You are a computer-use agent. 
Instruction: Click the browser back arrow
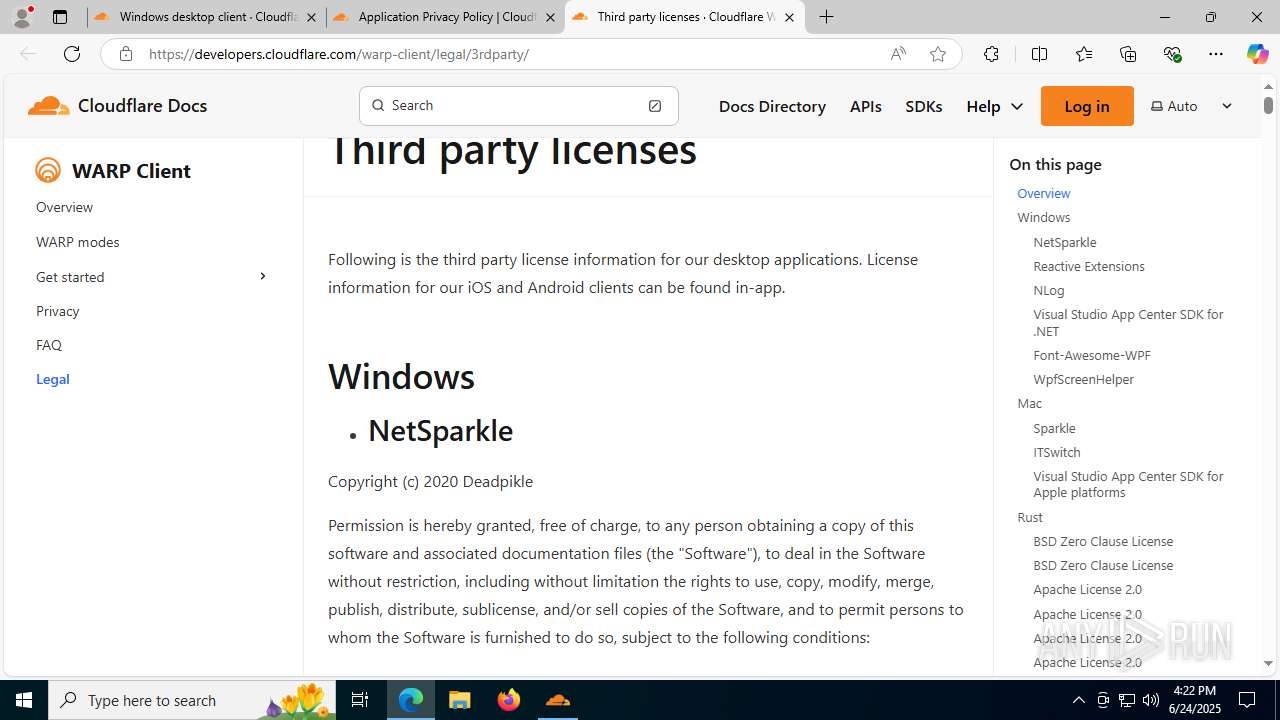pos(28,54)
